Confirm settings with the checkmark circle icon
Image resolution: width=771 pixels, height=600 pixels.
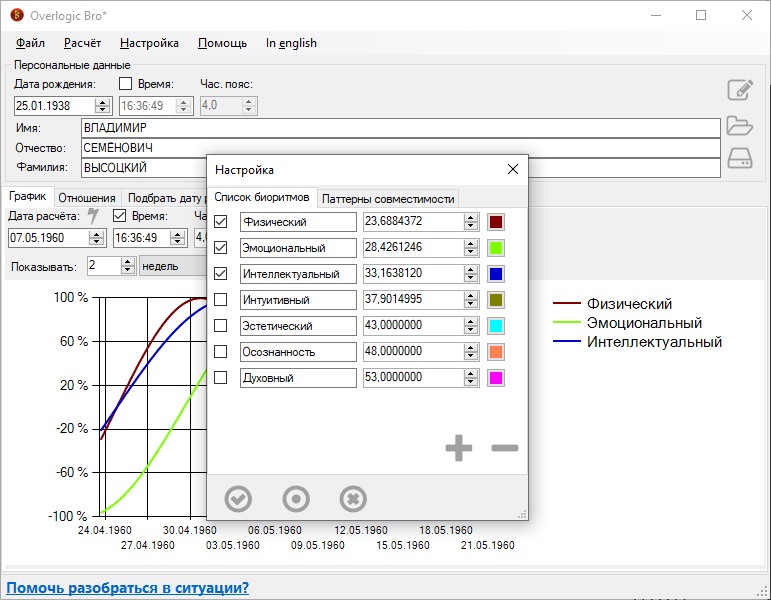point(238,498)
